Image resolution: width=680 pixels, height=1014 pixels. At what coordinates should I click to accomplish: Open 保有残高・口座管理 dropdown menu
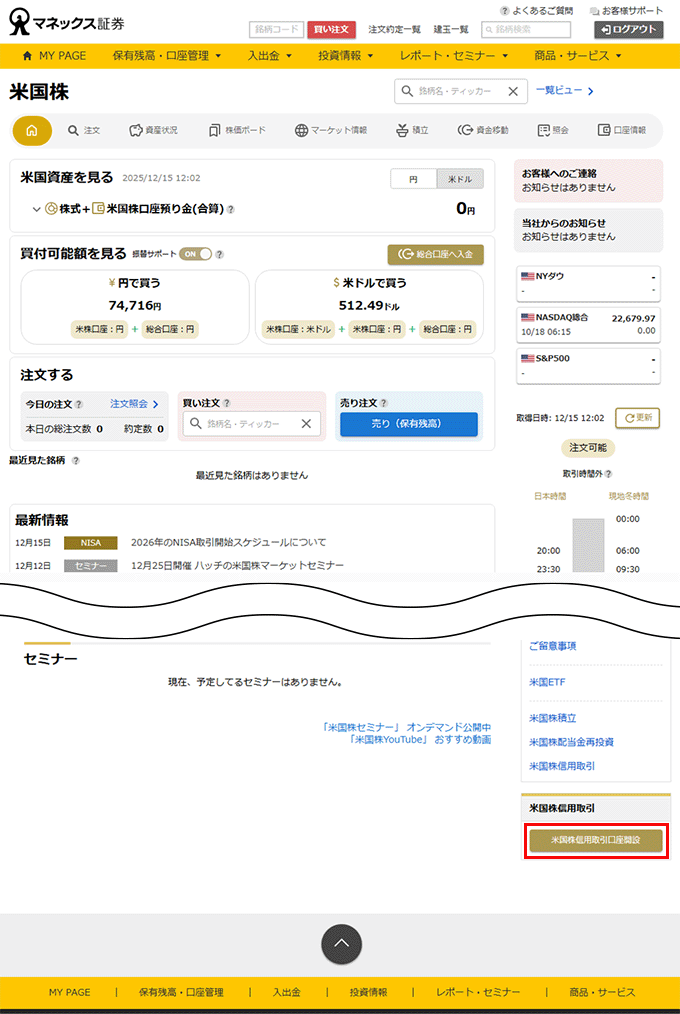(x=167, y=56)
